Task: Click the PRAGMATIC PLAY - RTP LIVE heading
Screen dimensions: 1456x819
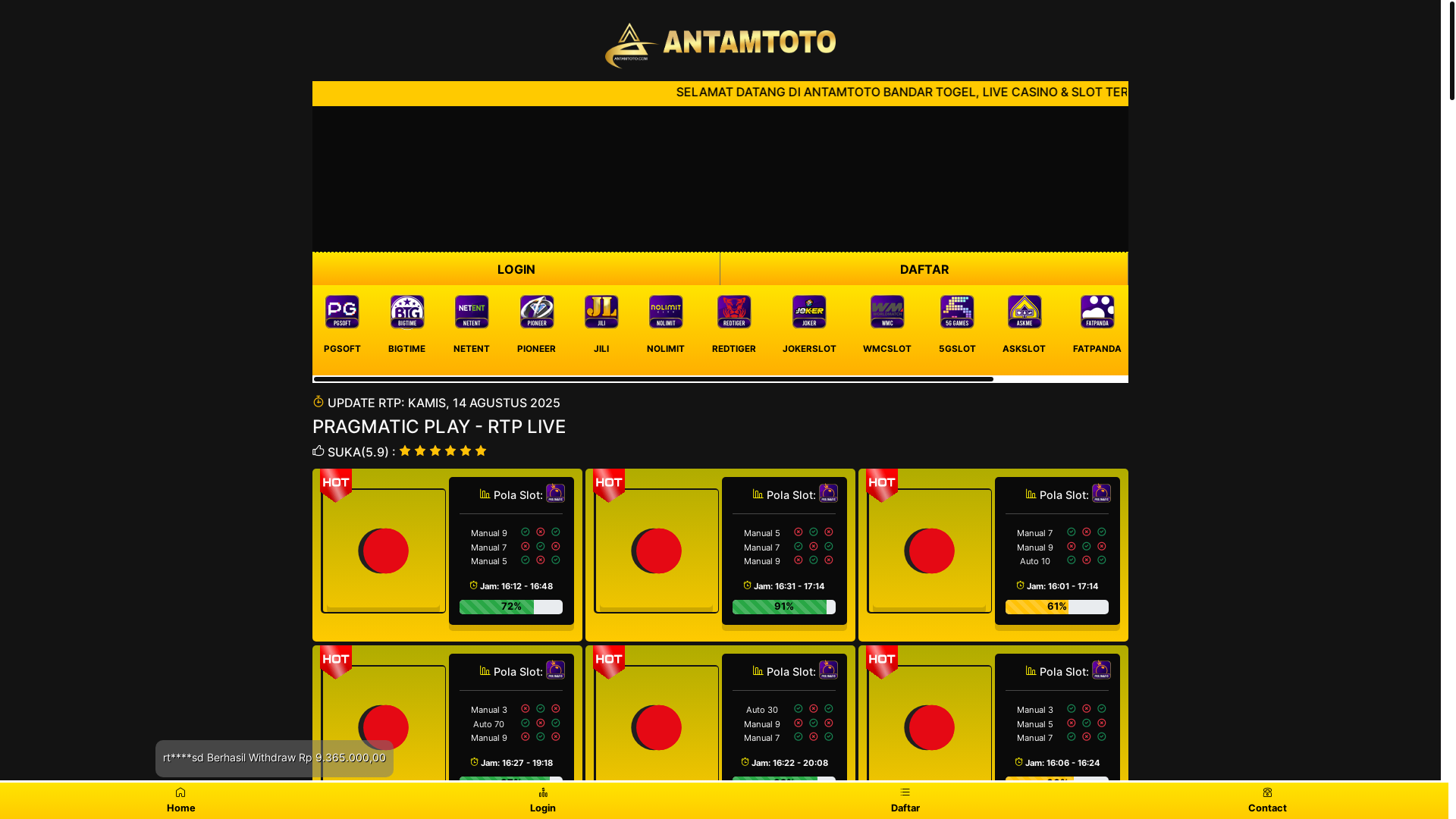Action: coord(439,427)
